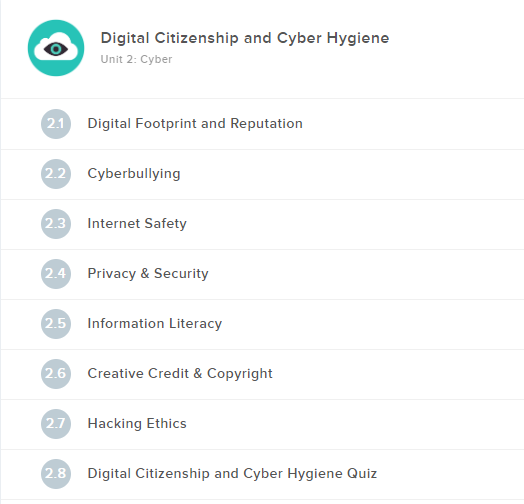The height and width of the screenshot is (504, 524).
Task: Click the 2.3 lesson number badge
Action: pos(56,224)
